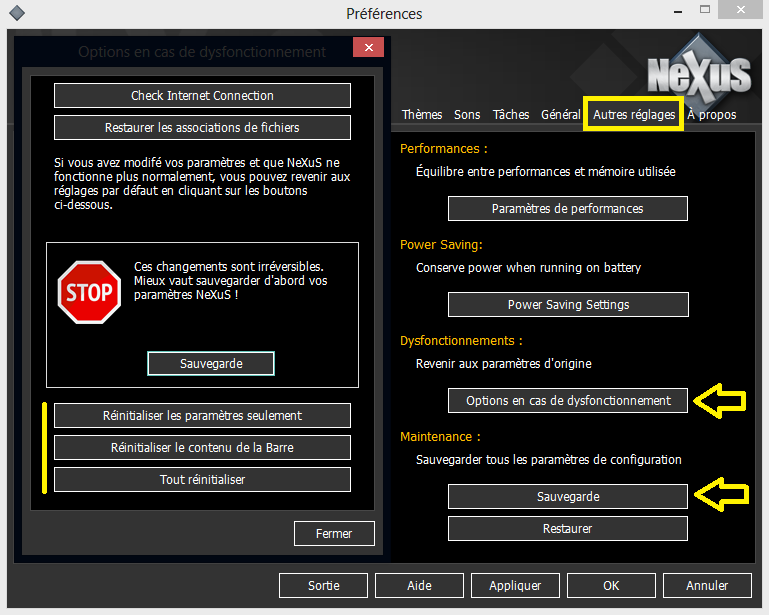Click the 'Power Saving:' heading
Screen dimensions: 769x615
(x=441, y=245)
